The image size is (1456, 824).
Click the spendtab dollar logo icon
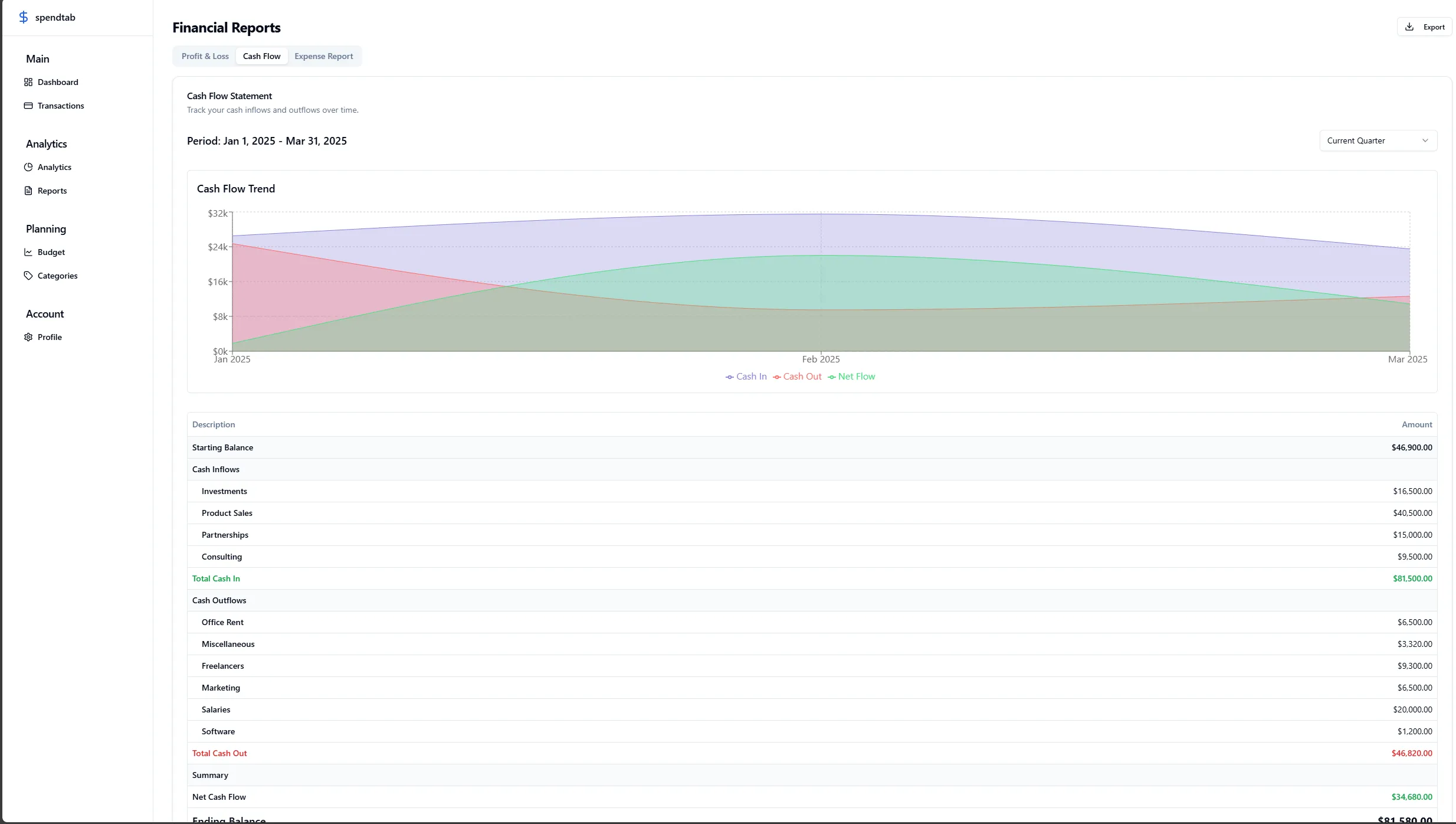tap(24, 17)
